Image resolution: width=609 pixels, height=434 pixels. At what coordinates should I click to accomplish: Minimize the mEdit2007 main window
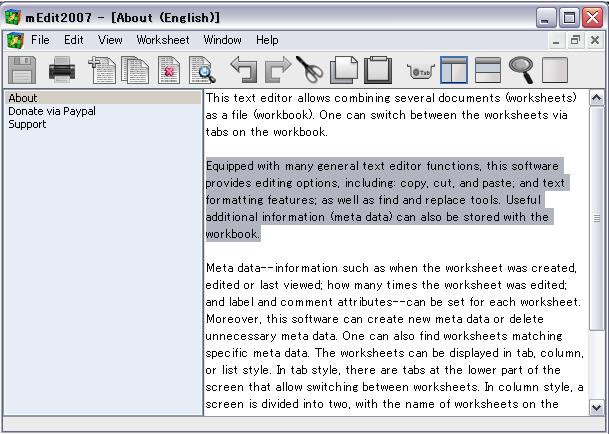[x=546, y=17]
